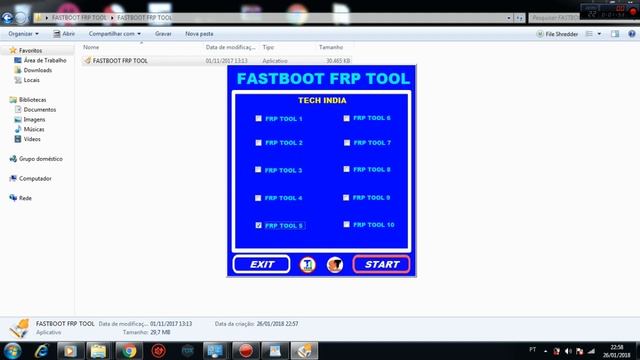Sort by the Data de modificaç... column
Screen dimensions: 640x360
pos(230,47)
